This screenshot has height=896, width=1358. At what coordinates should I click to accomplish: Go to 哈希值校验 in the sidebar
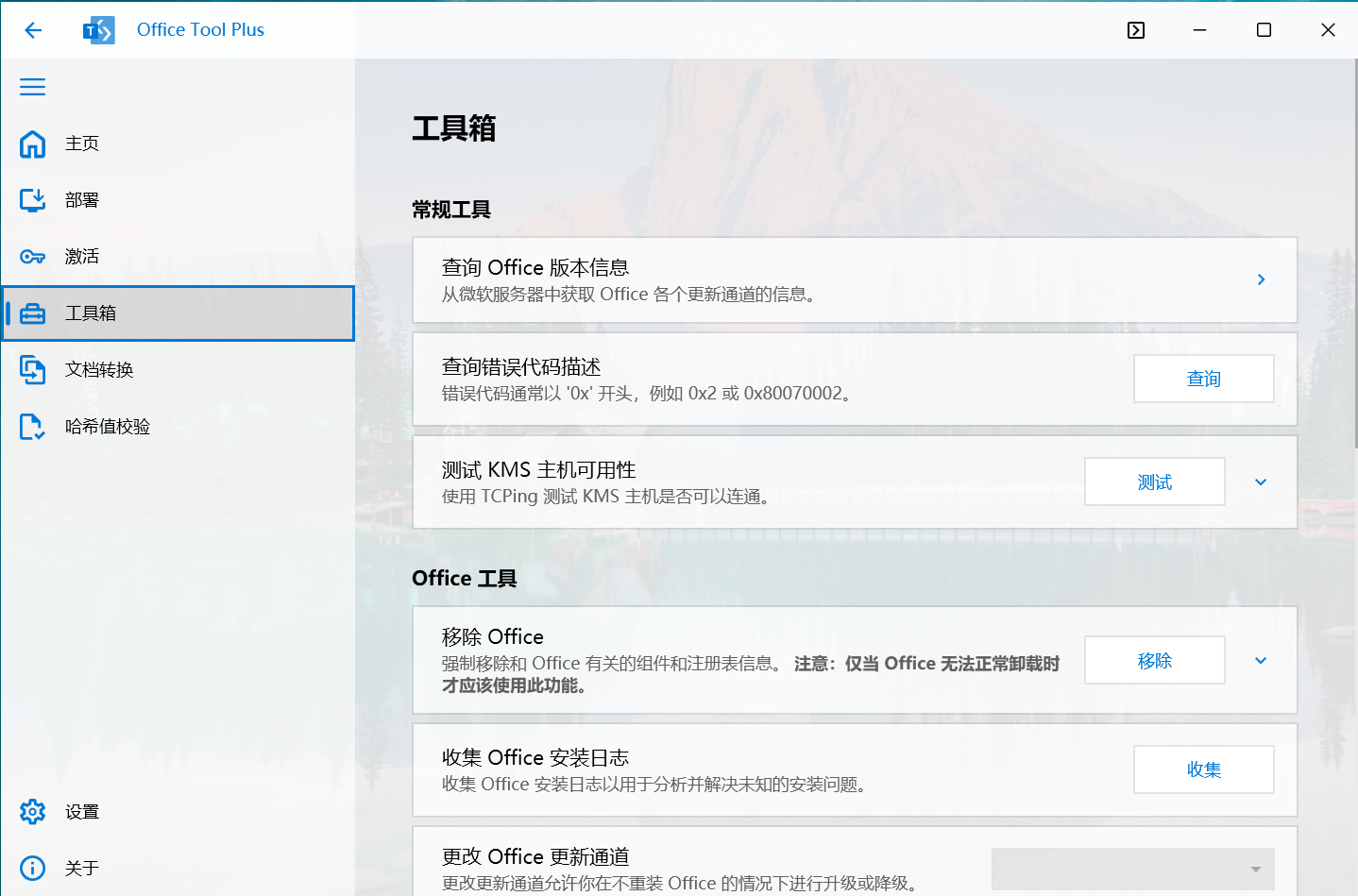(x=178, y=427)
